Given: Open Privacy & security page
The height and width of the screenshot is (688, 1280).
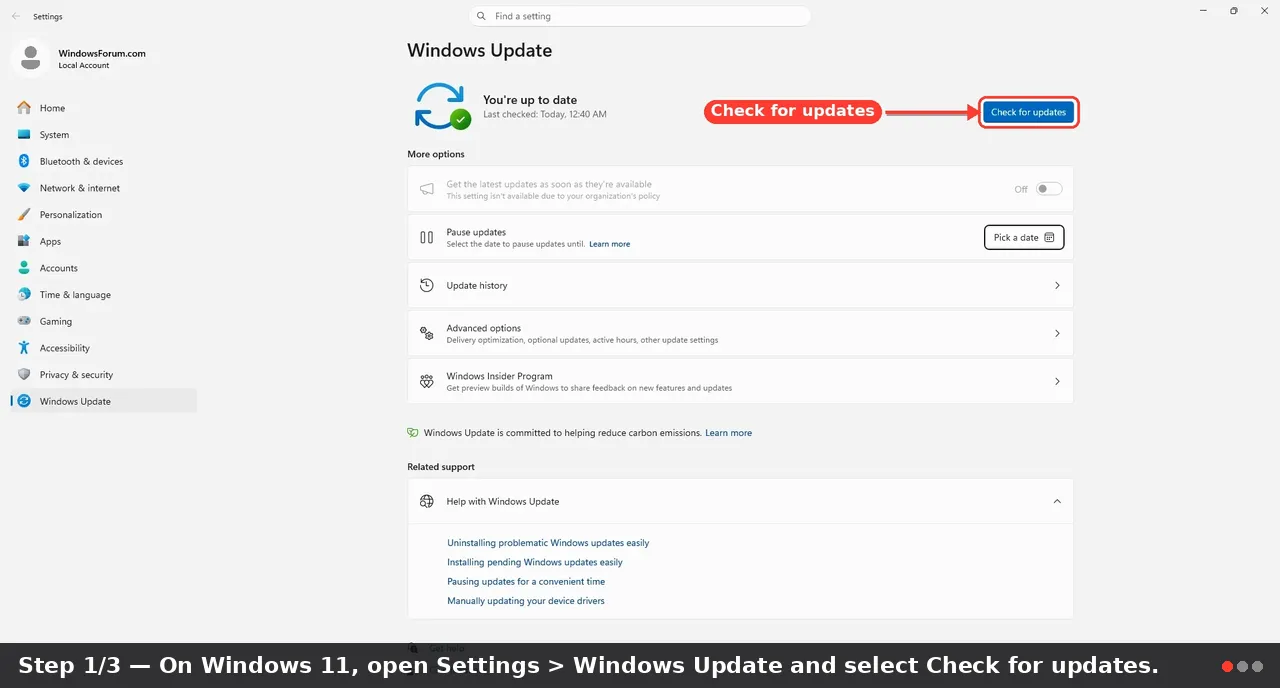Looking at the screenshot, I should pyautogui.click(x=103, y=374).
